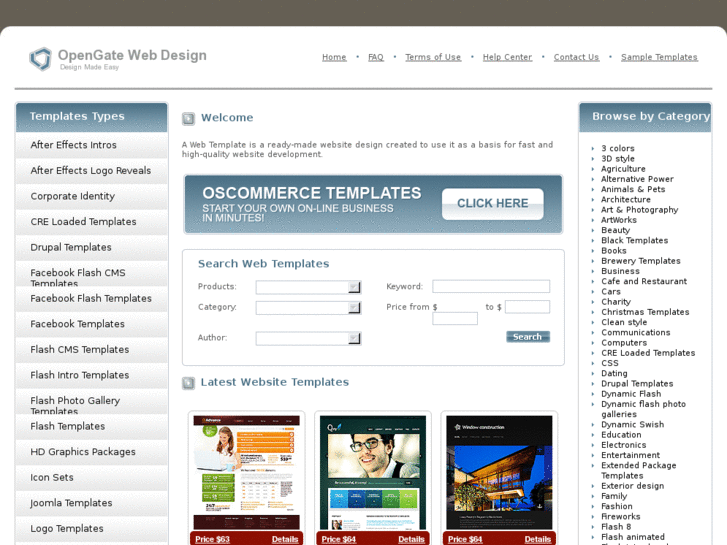This screenshot has width=727, height=545.
Task: Browse the Cafe and Restaurant category
Action: [644, 282]
